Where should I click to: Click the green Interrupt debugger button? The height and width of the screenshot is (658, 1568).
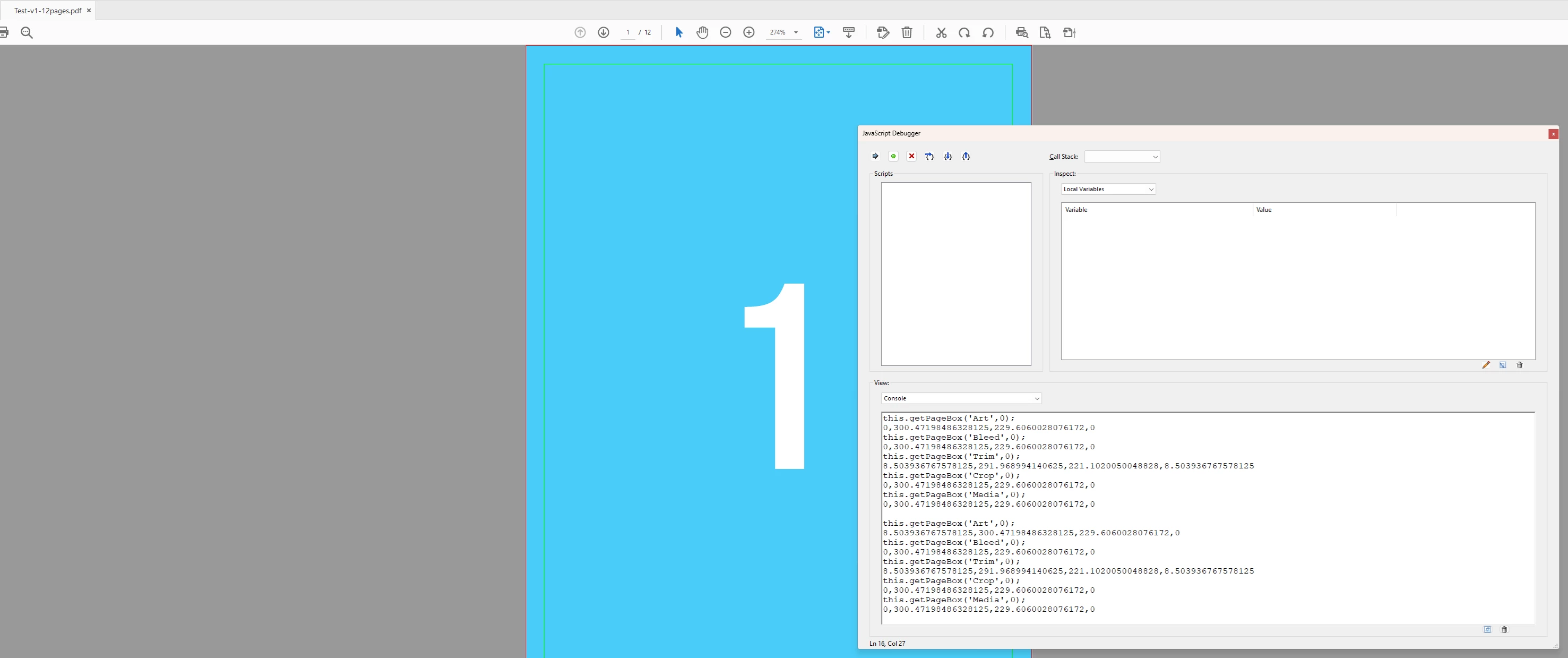coord(893,157)
